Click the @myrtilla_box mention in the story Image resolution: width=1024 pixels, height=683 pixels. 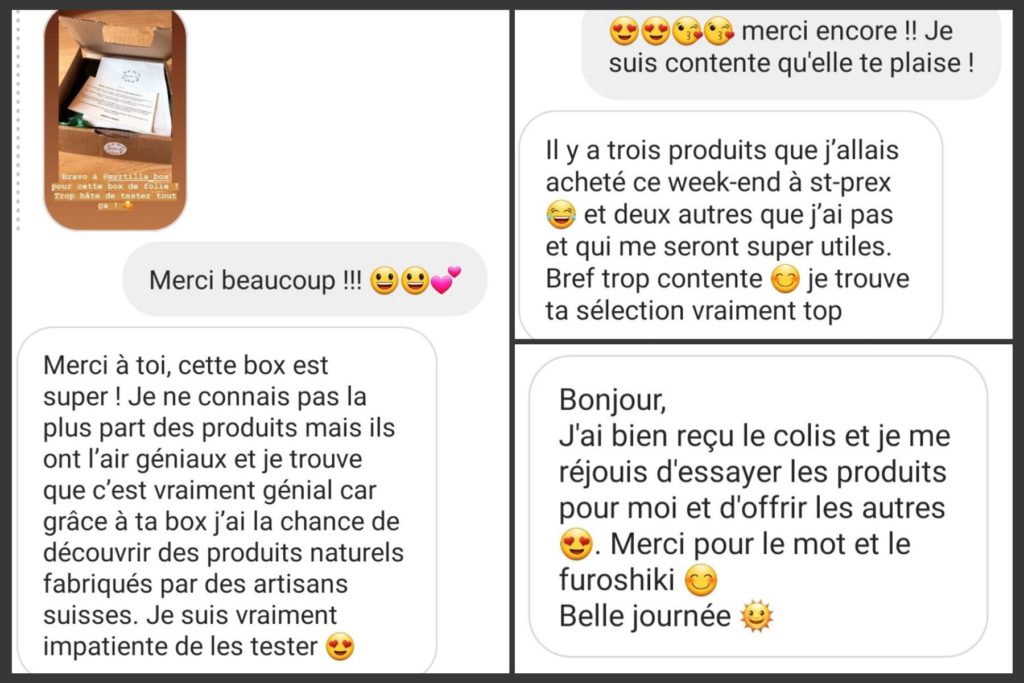coord(137,176)
